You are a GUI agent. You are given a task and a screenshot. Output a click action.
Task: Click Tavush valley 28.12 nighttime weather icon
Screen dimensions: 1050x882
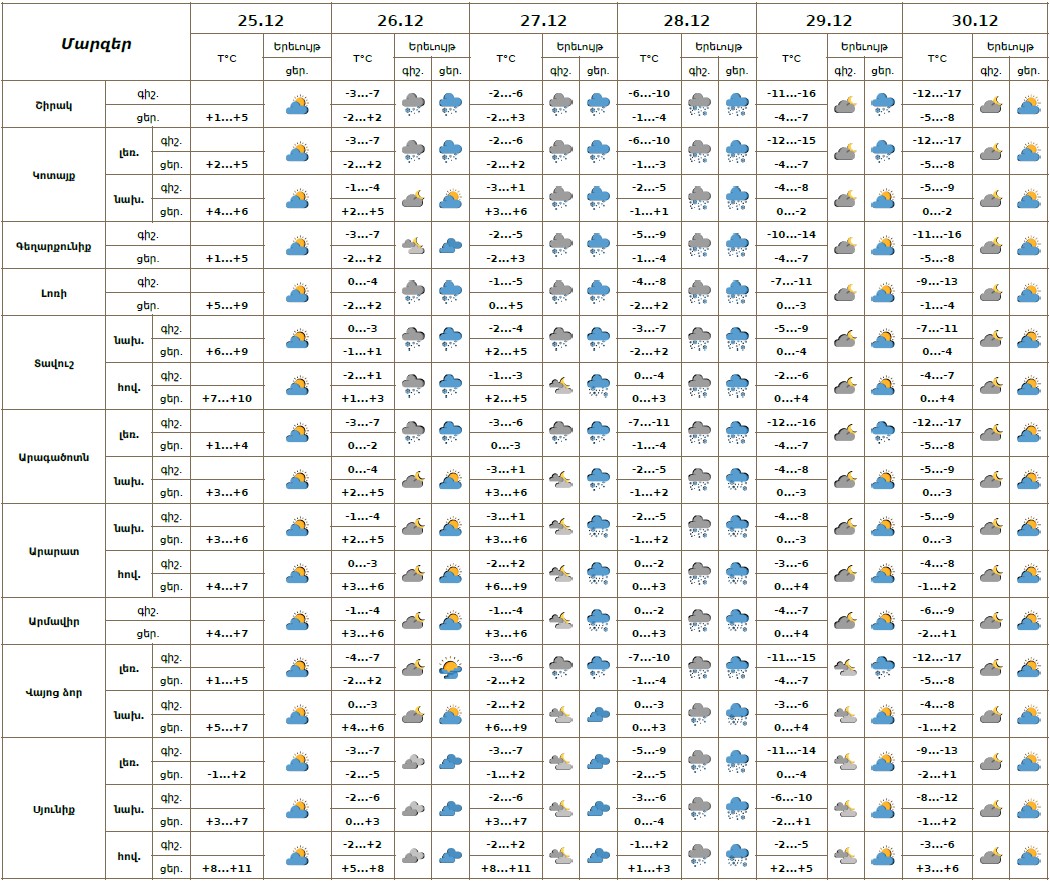(700, 386)
